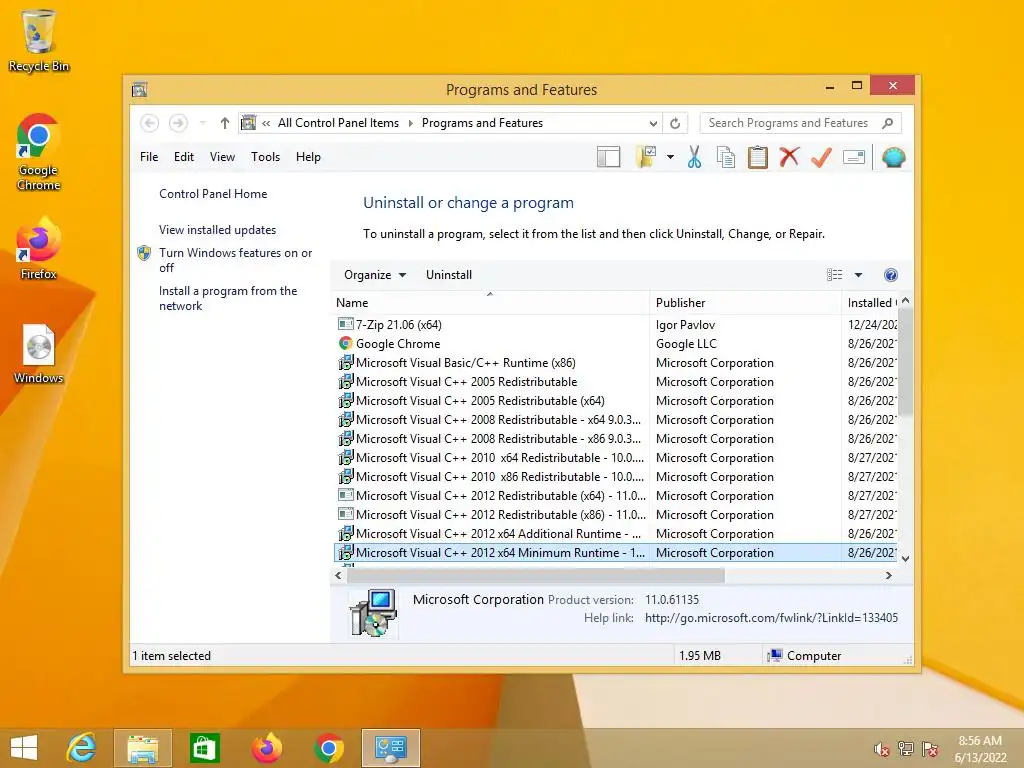The image size is (1024, 768).
Task: Click Google LLC publisher cell
Action: [686, 344]
